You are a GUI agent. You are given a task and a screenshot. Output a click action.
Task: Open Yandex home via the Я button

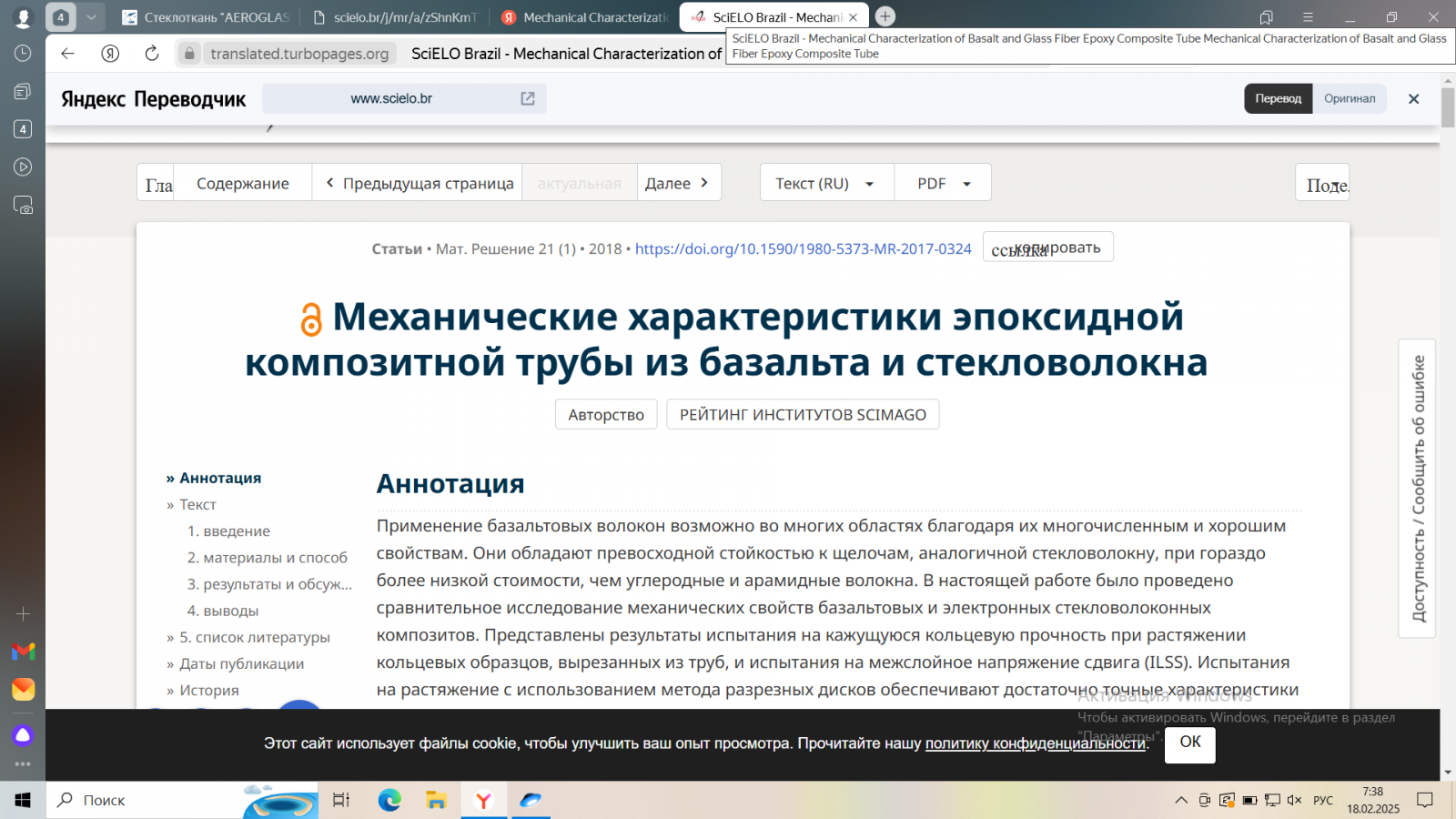point(110,54)
